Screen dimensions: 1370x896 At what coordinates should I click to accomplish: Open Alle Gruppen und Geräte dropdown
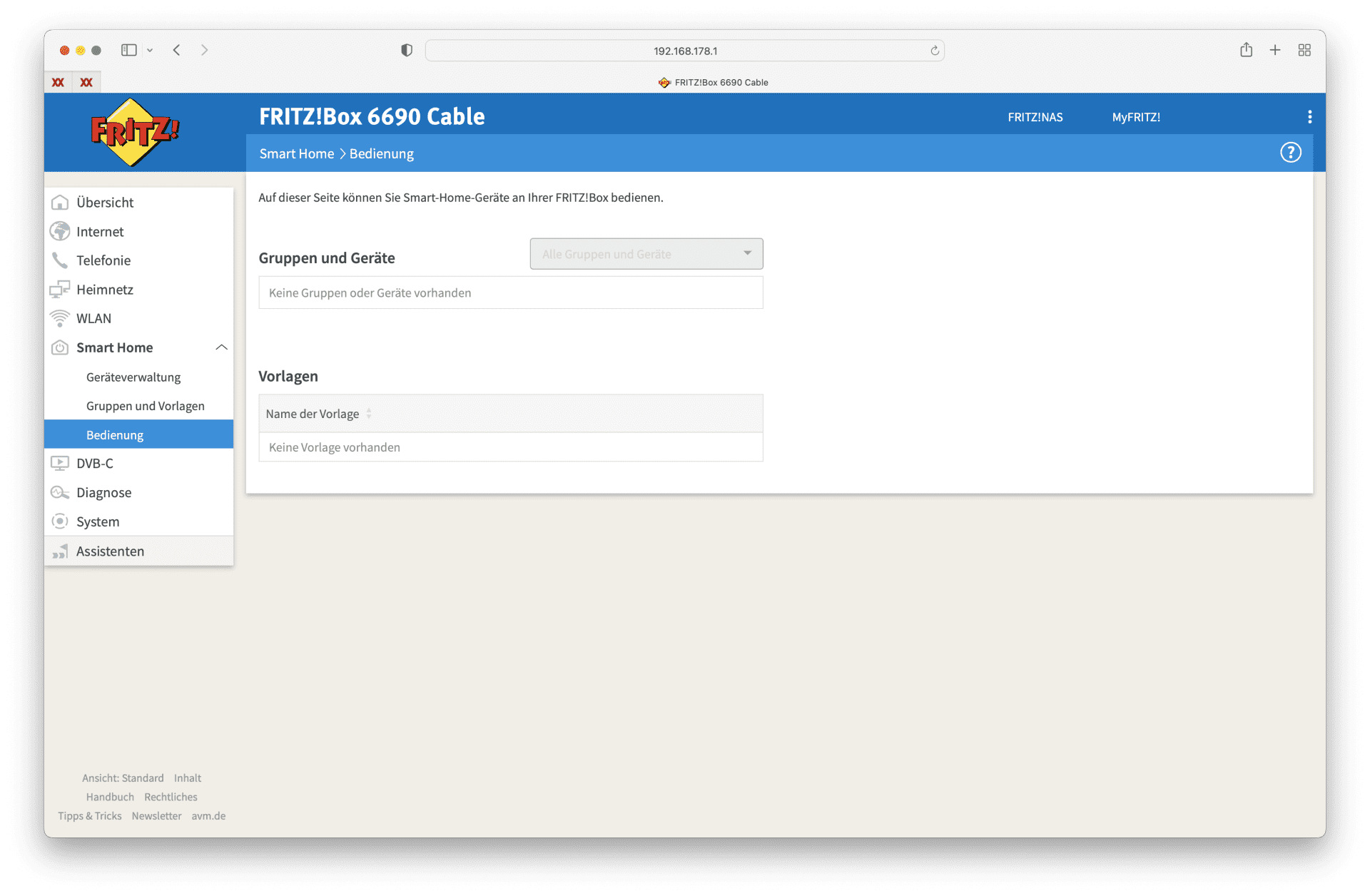(646, 254)
